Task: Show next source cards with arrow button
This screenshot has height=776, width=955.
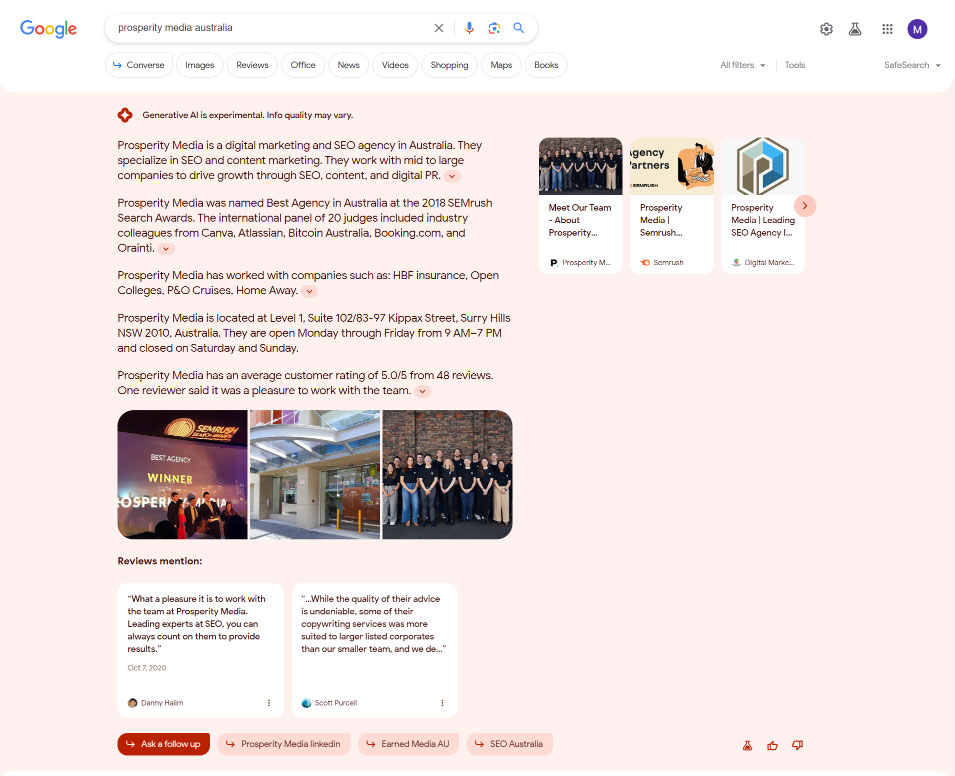Action: [x=805, y=206]
